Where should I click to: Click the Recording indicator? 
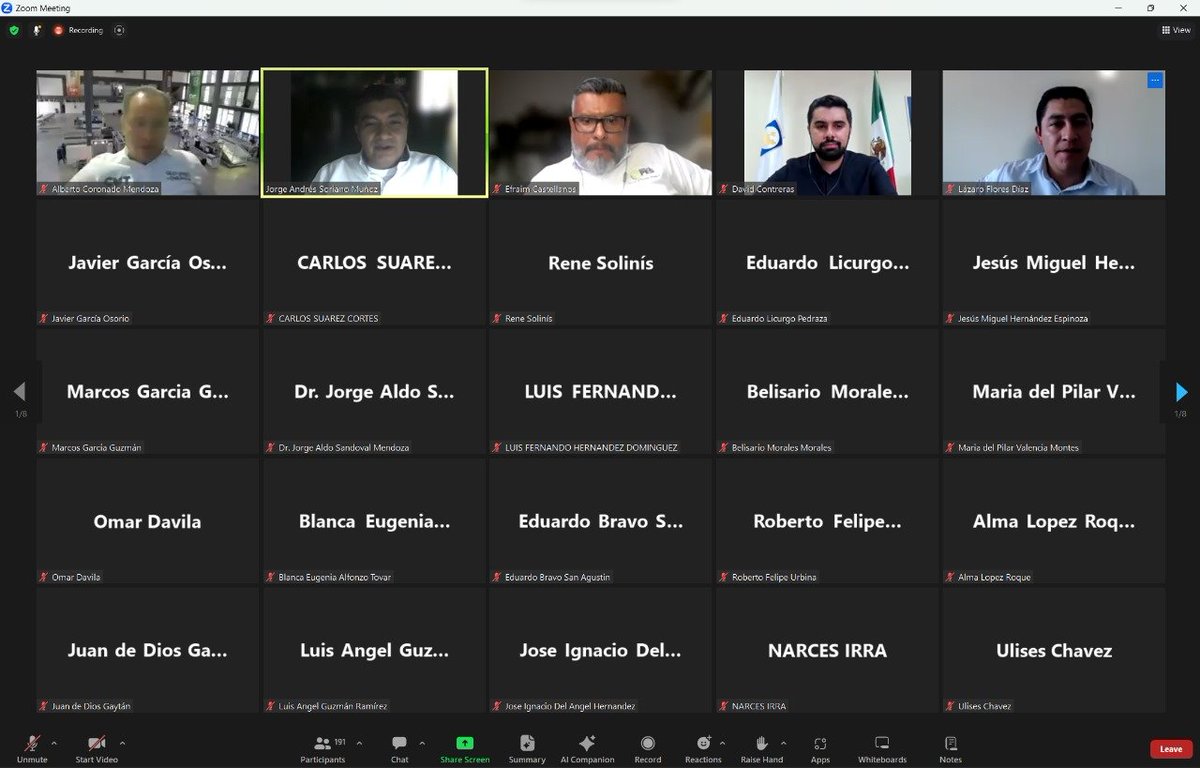pos(78,30)
